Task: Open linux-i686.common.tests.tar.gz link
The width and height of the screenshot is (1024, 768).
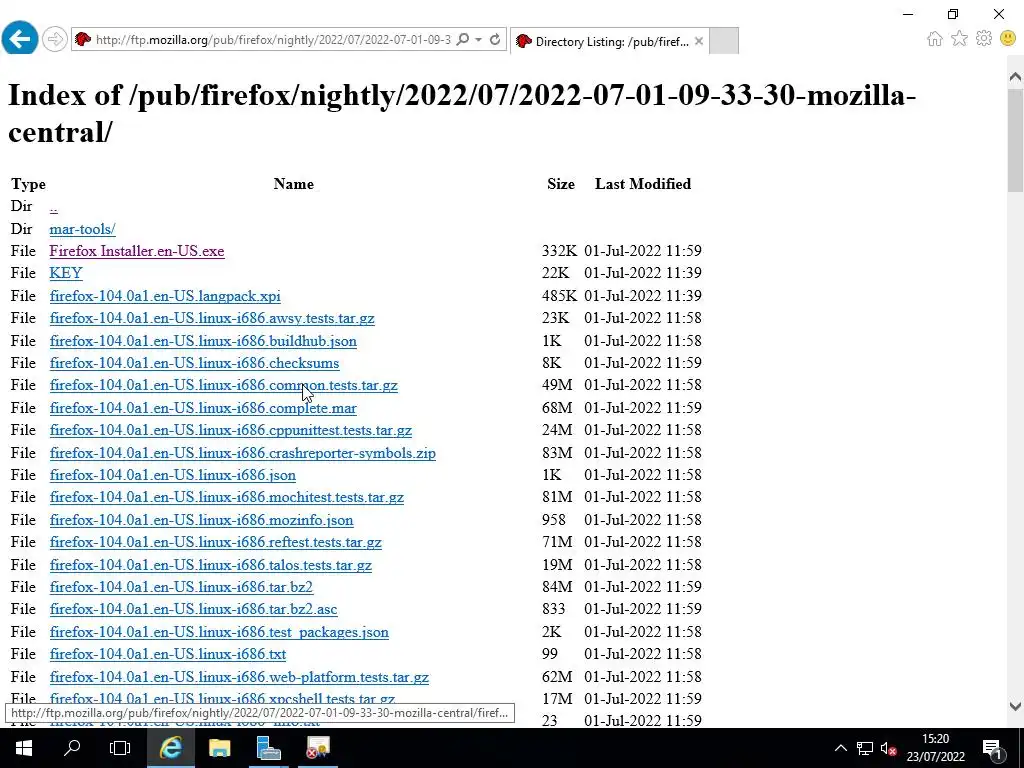Action: click(x=223, y=385)
